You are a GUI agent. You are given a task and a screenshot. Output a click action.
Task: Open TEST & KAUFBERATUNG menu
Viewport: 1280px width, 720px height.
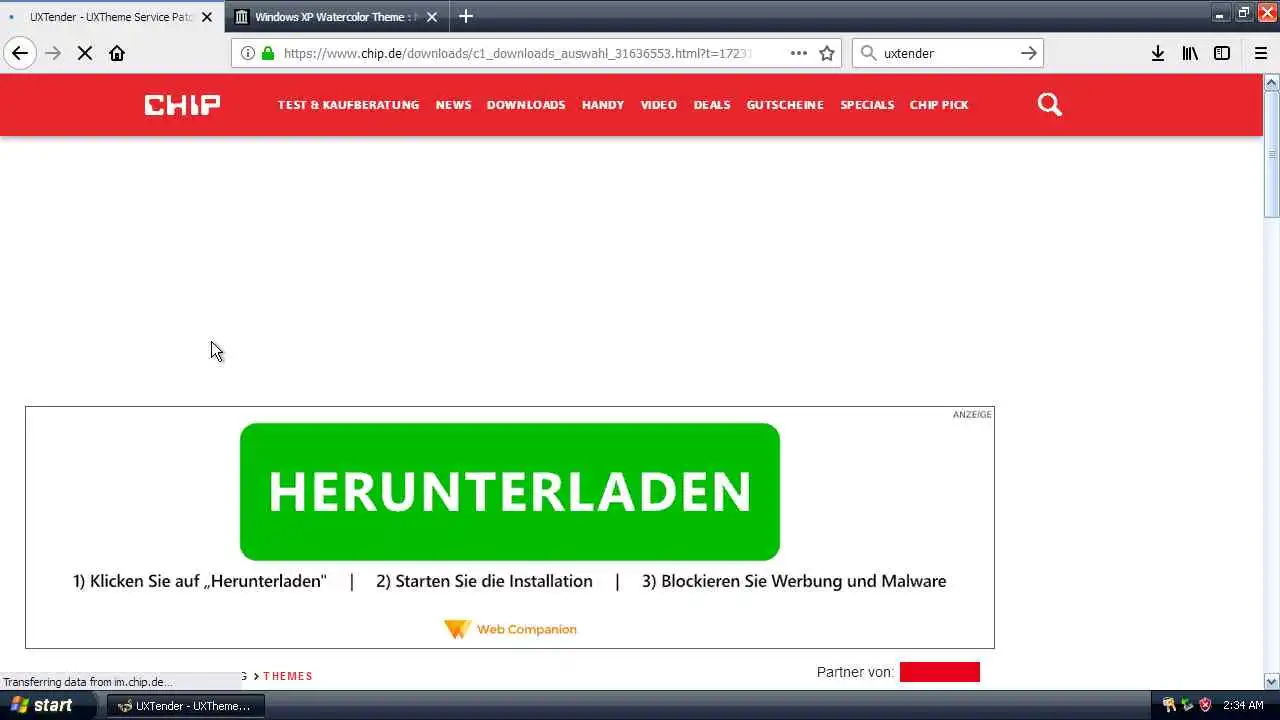348,105
